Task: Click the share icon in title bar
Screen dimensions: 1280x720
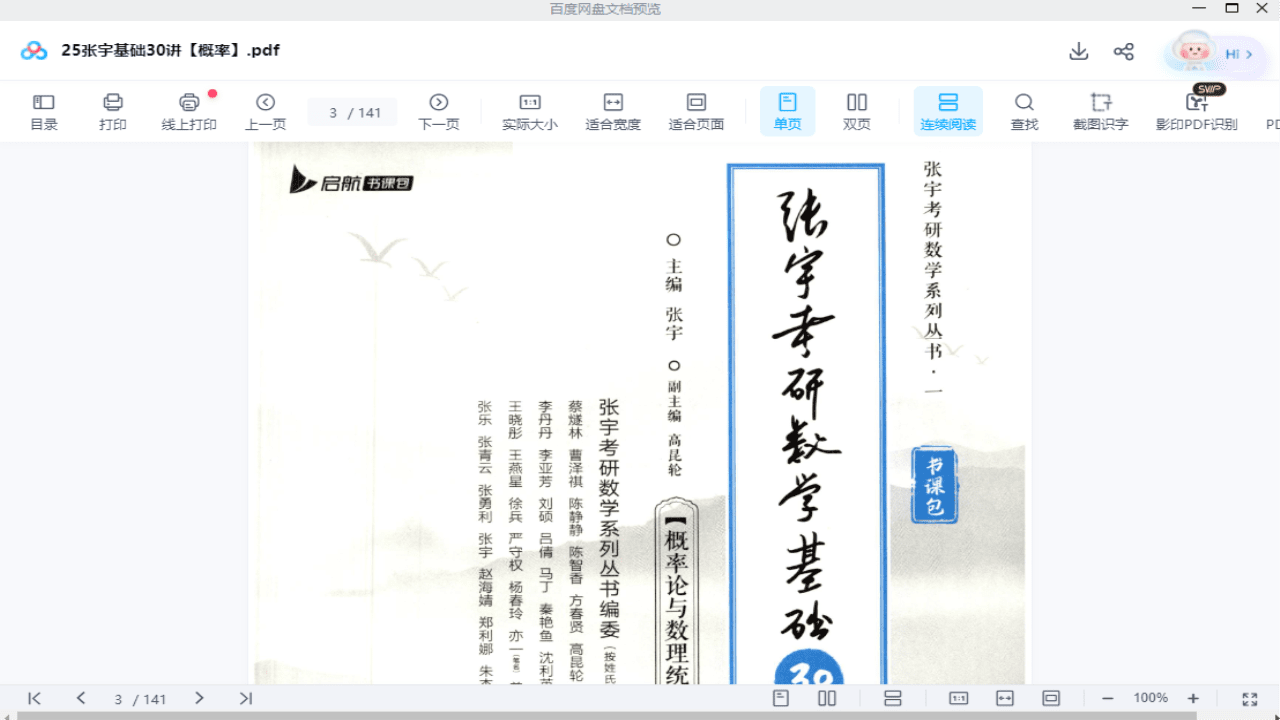Action: click(x=1124, y=51)
